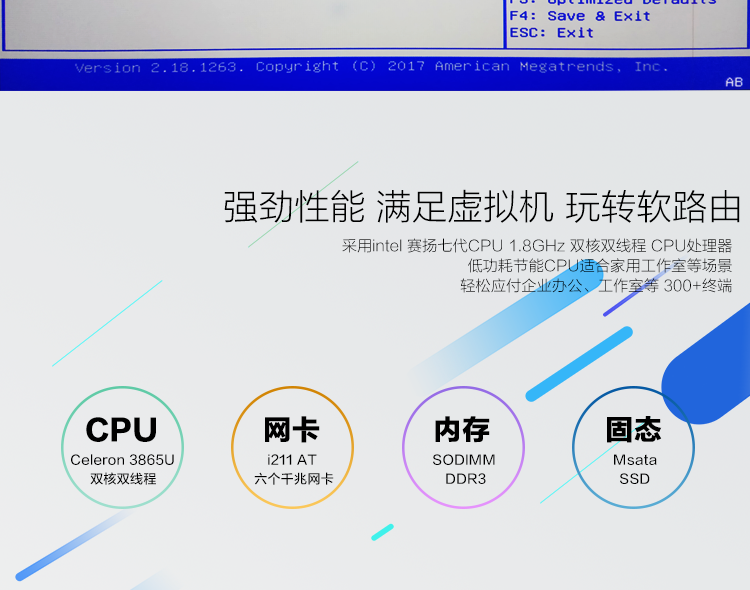Click the 内存 SODIMM DDR3 circle badge

click(x=463, y=447)
